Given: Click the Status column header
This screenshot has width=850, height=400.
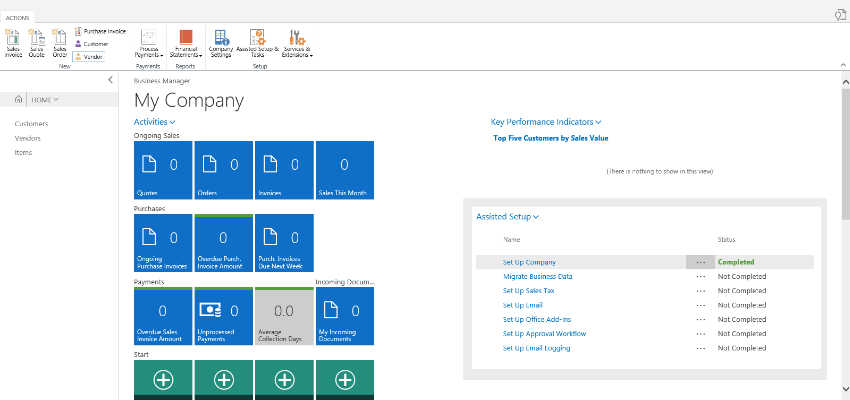Looking at the screenshot, I should pos(726,240).
